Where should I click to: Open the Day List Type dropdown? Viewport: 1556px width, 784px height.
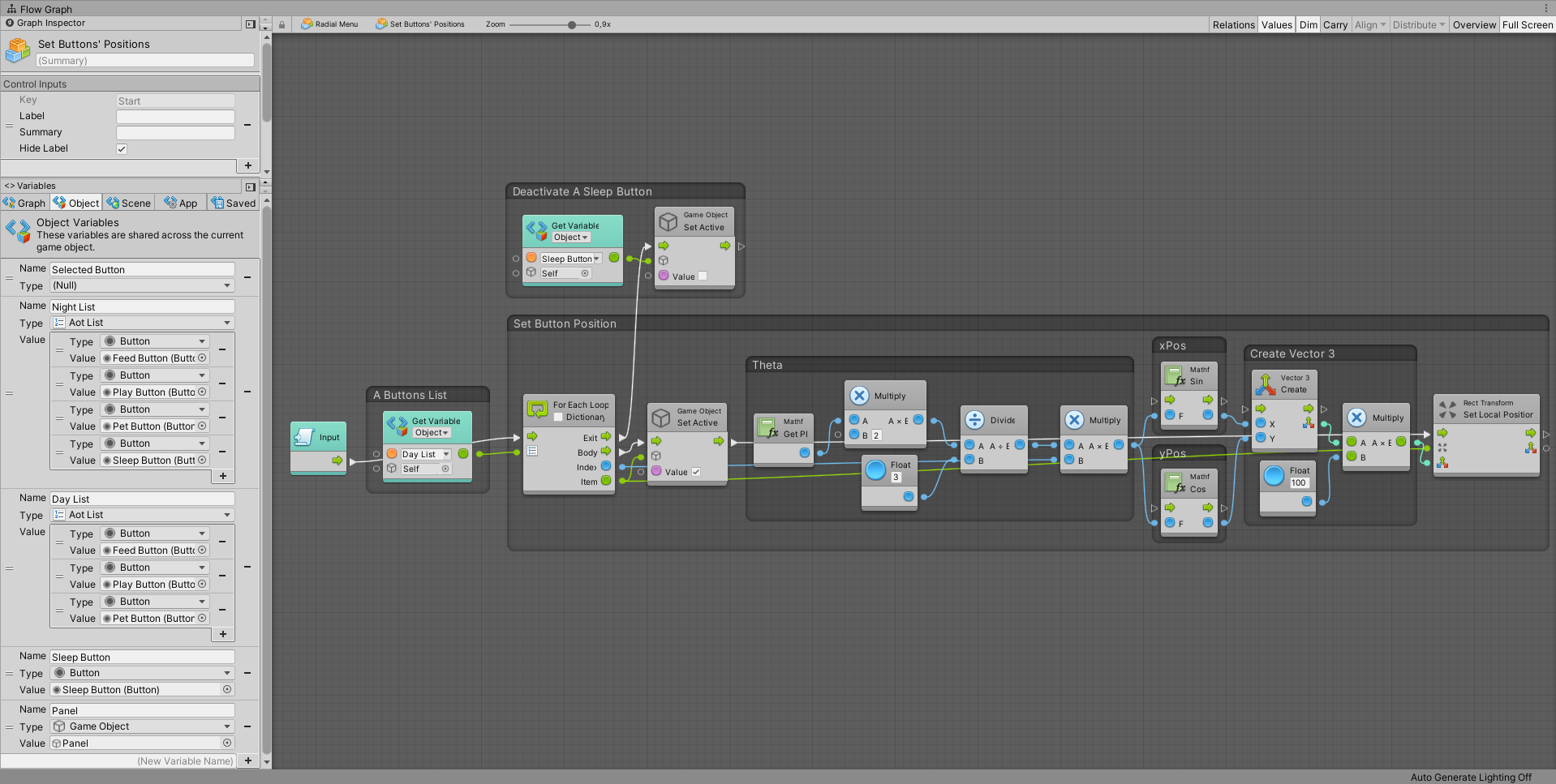(x=142, y=515)
